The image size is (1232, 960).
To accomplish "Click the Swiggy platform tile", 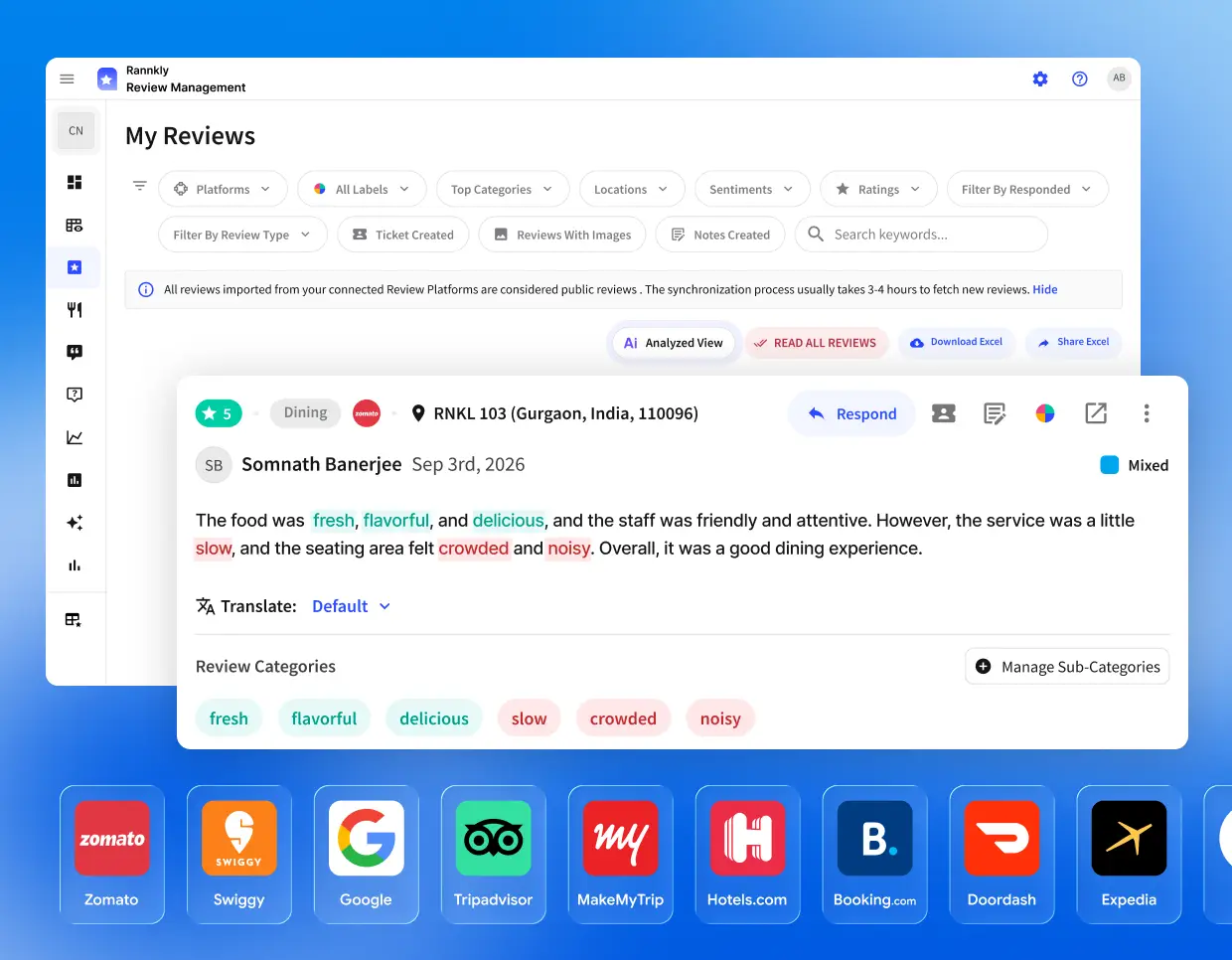I will 239,855.
